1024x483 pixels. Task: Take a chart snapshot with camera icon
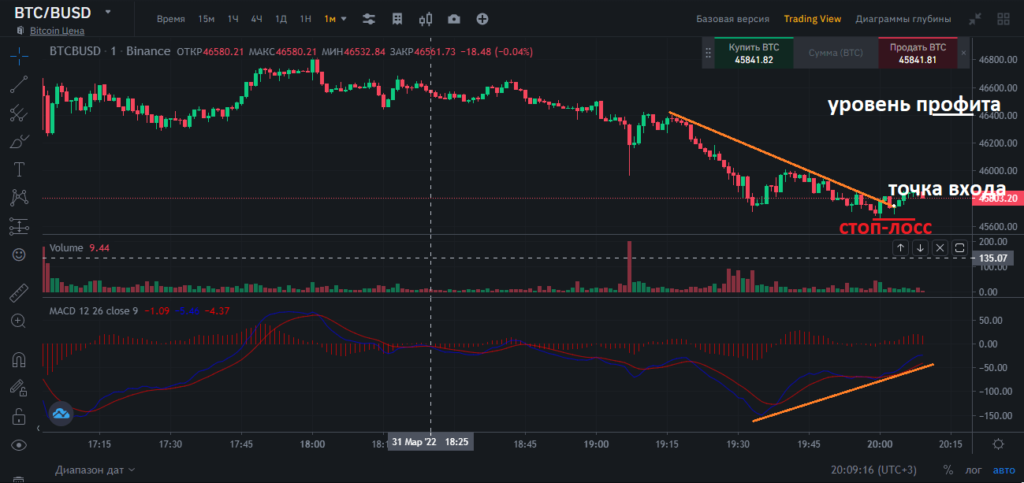(455, 19)
